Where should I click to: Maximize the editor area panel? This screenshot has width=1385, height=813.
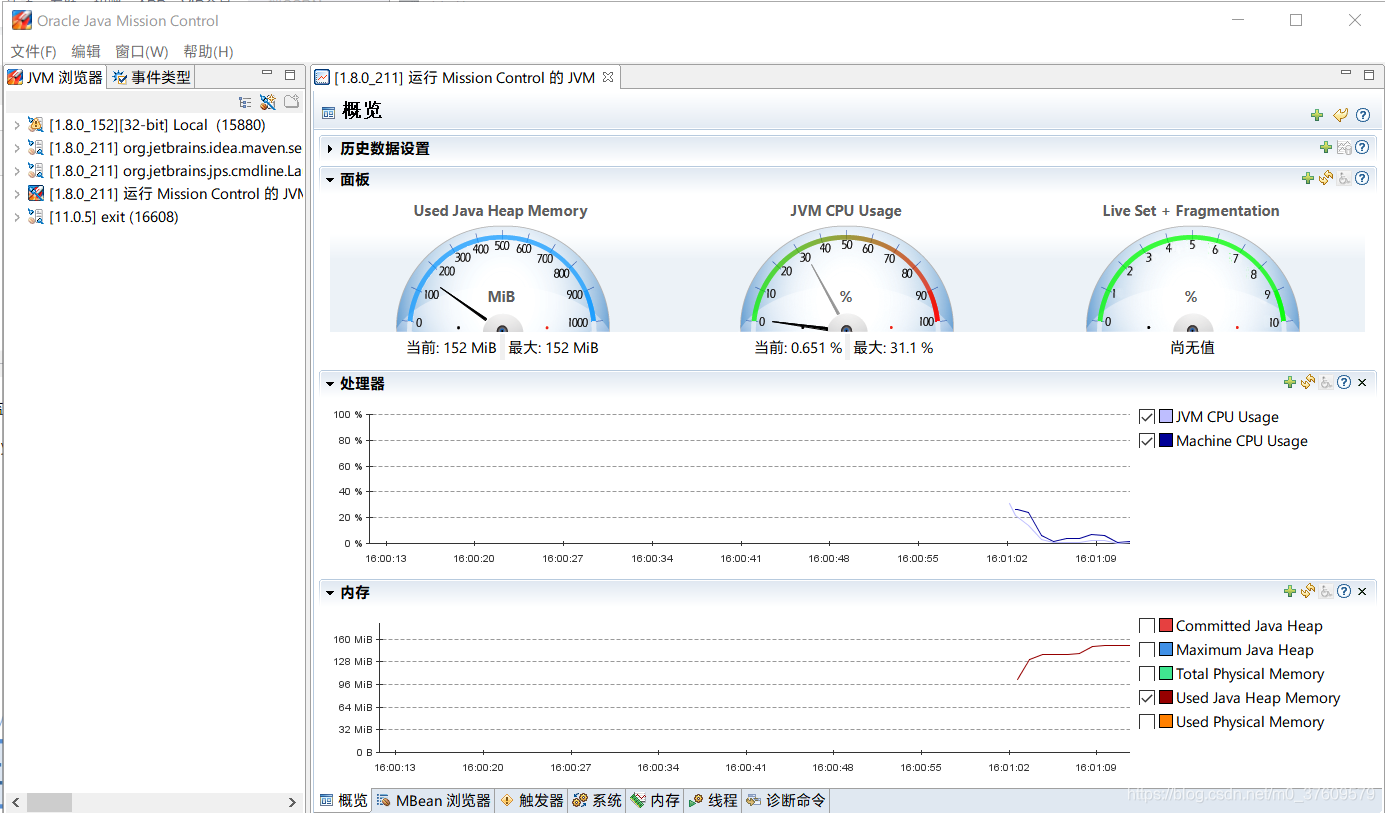1369,74
